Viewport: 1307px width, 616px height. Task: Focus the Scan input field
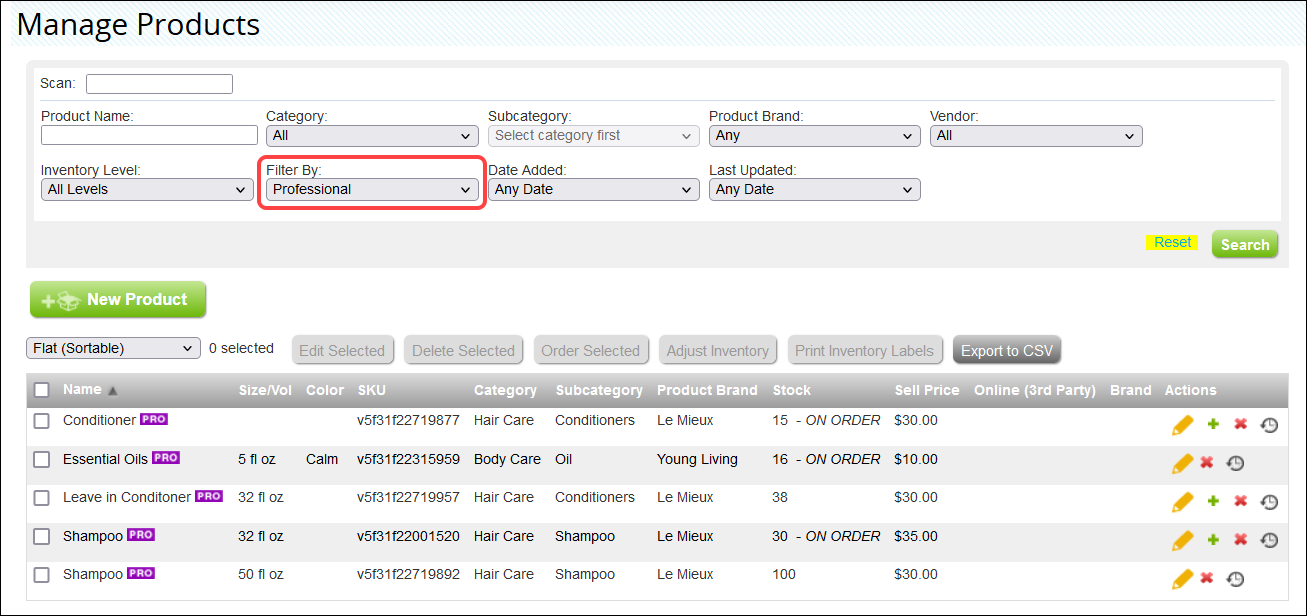(x=159, y=84)
